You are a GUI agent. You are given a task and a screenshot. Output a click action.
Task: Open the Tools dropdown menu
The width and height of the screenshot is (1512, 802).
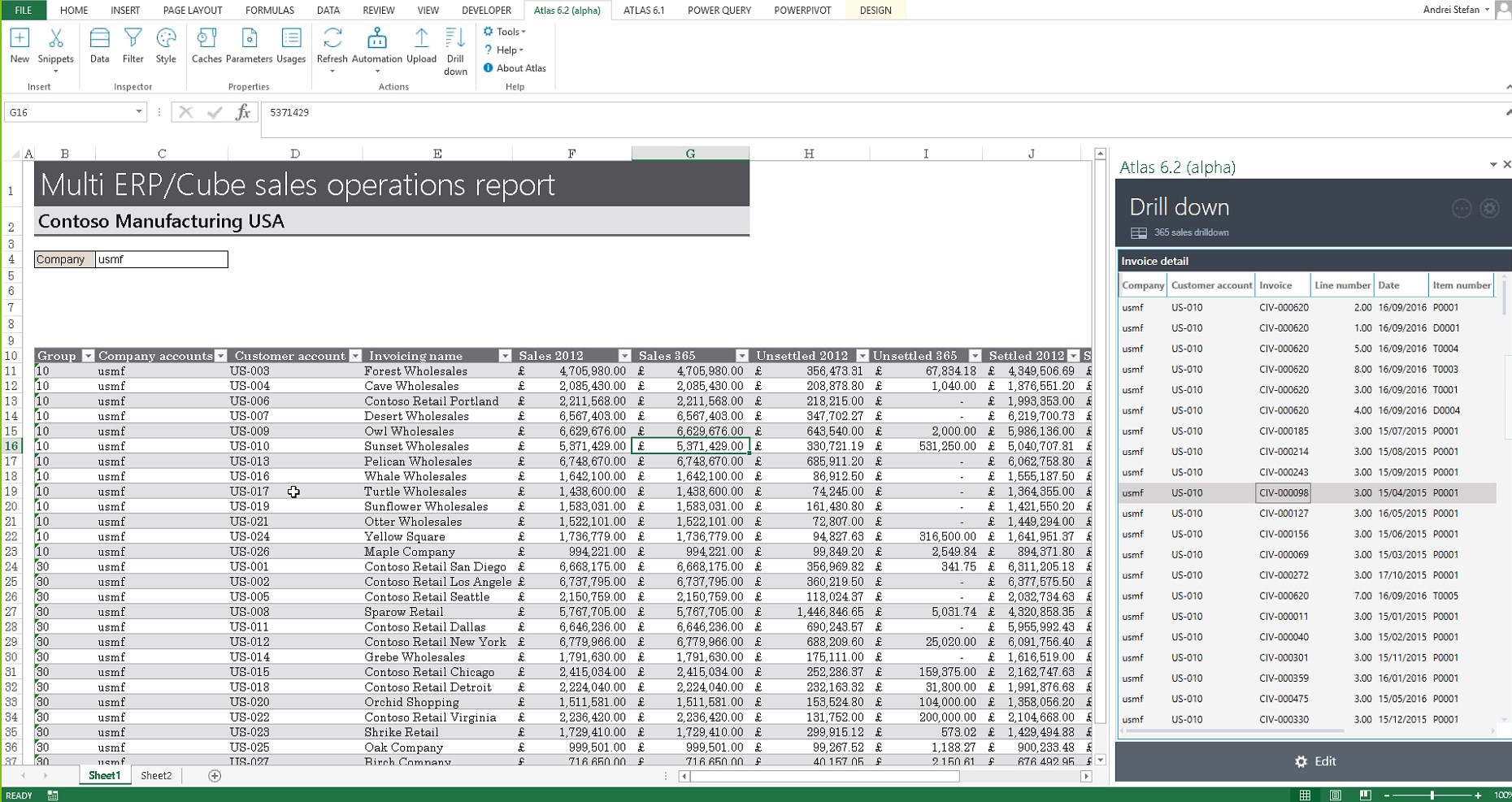click(505, 32)
